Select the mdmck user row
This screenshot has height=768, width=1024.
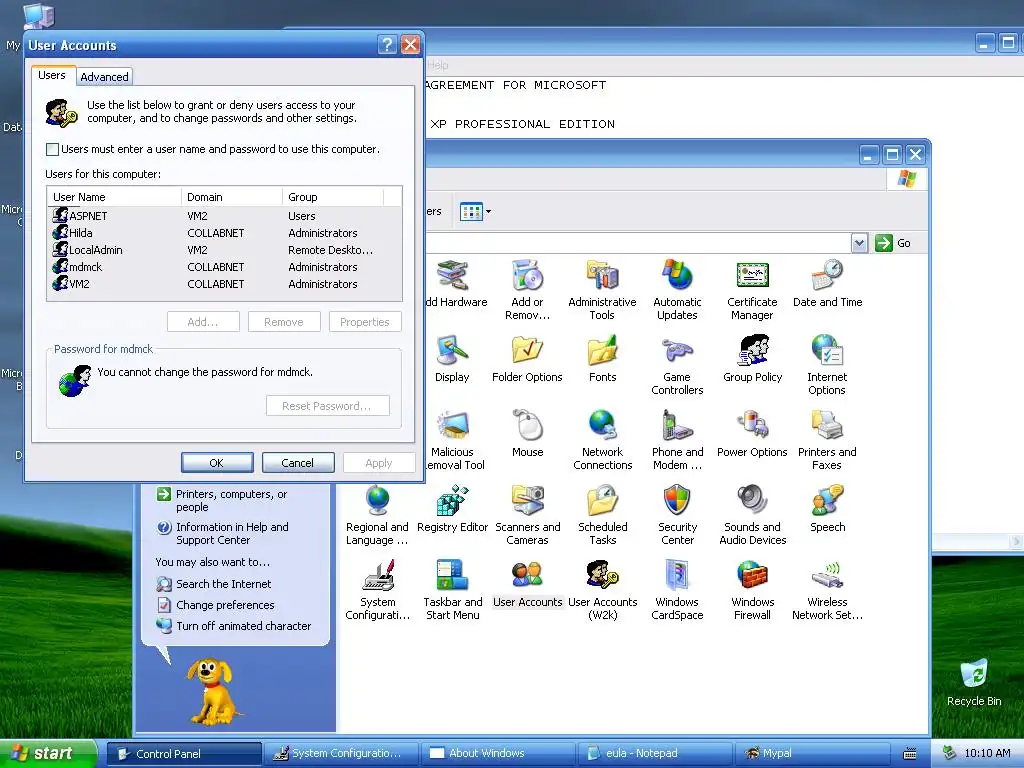pyautogui.click(x=224, y=266)
